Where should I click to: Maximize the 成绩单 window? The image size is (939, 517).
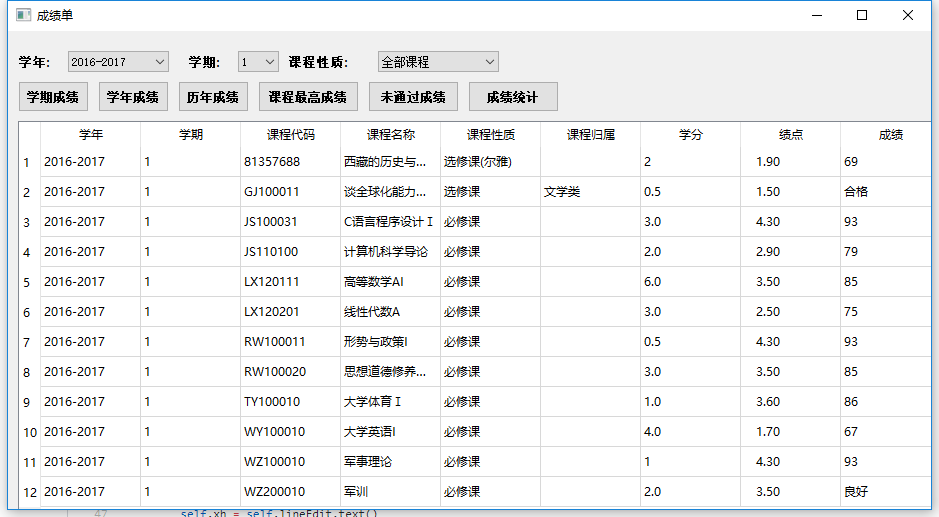tap(862, 15)
